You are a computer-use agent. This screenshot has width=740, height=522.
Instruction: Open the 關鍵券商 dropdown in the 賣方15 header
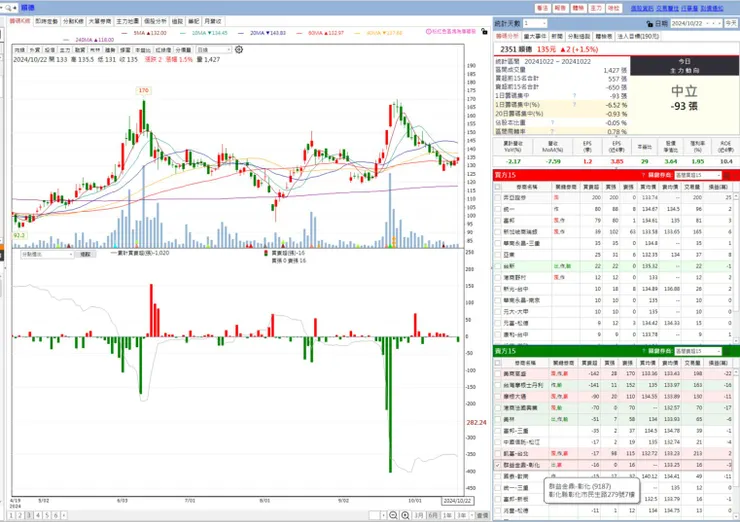698,351
